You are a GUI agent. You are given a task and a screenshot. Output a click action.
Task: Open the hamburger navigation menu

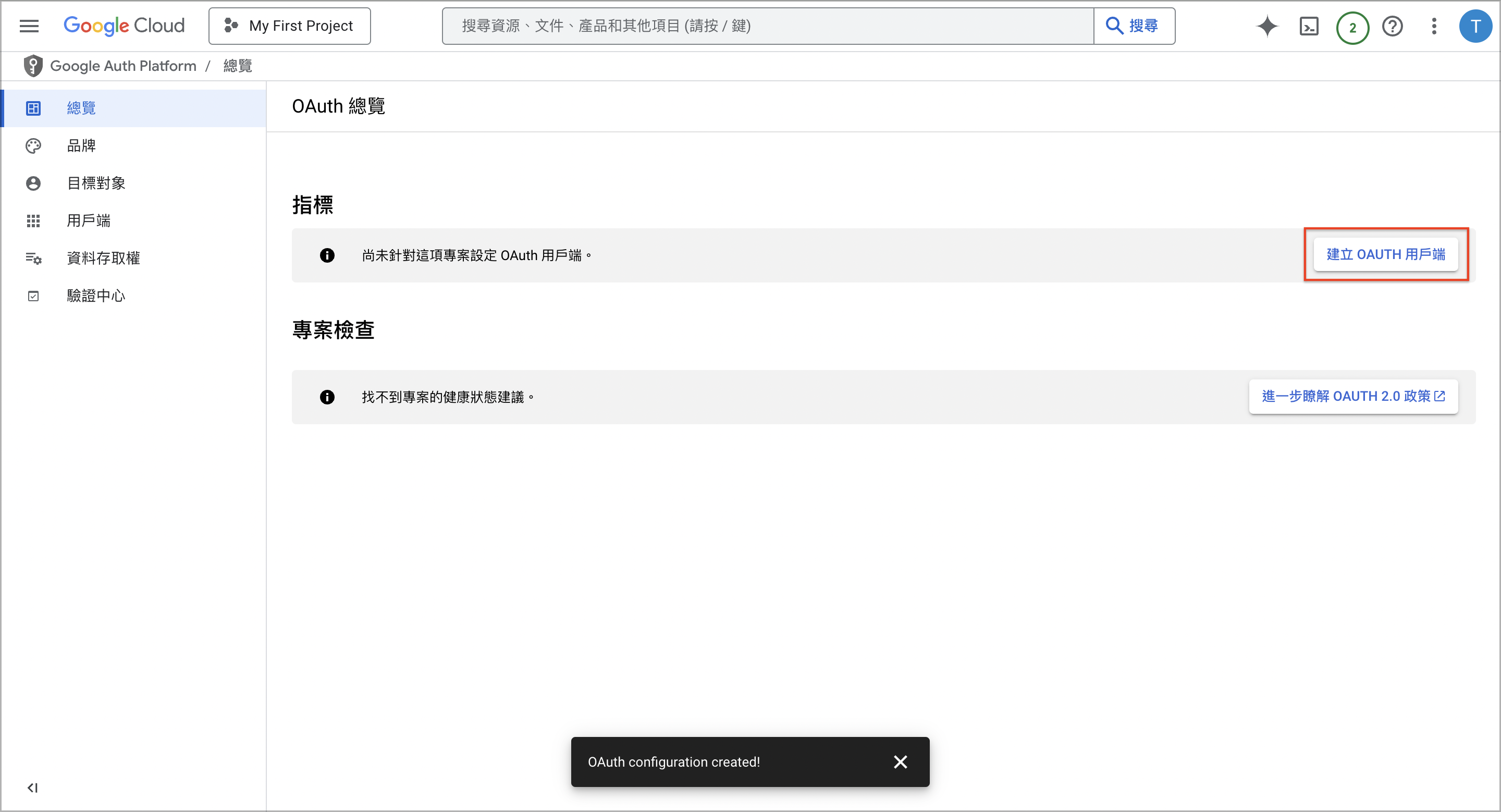pos(29,26)
